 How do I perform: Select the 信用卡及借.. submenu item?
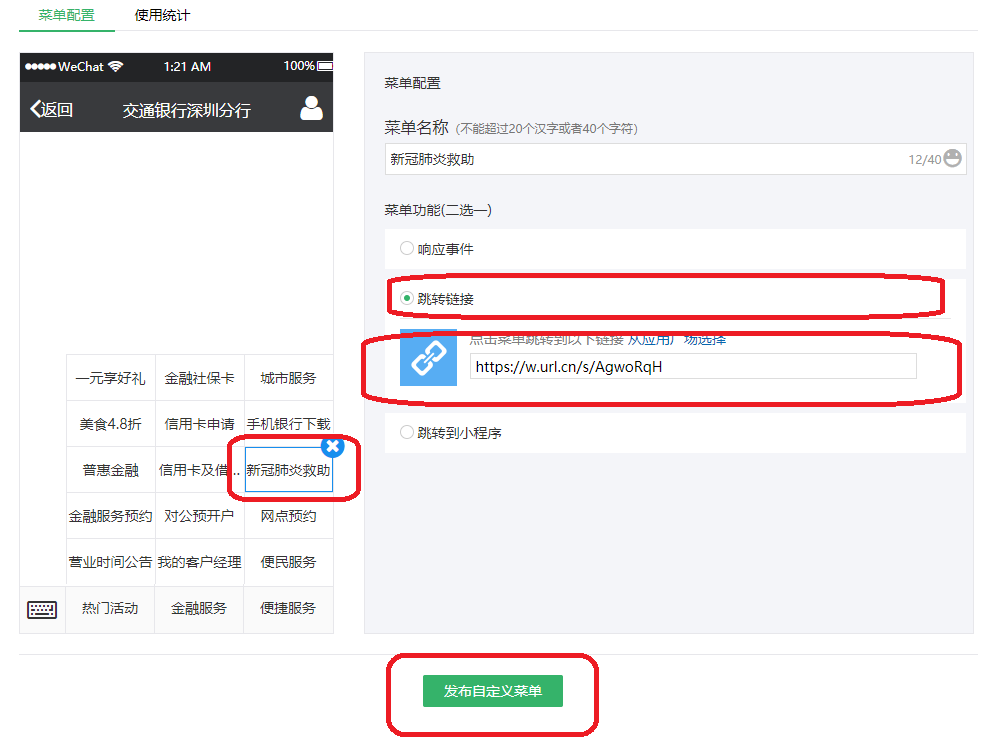[200, 470]
